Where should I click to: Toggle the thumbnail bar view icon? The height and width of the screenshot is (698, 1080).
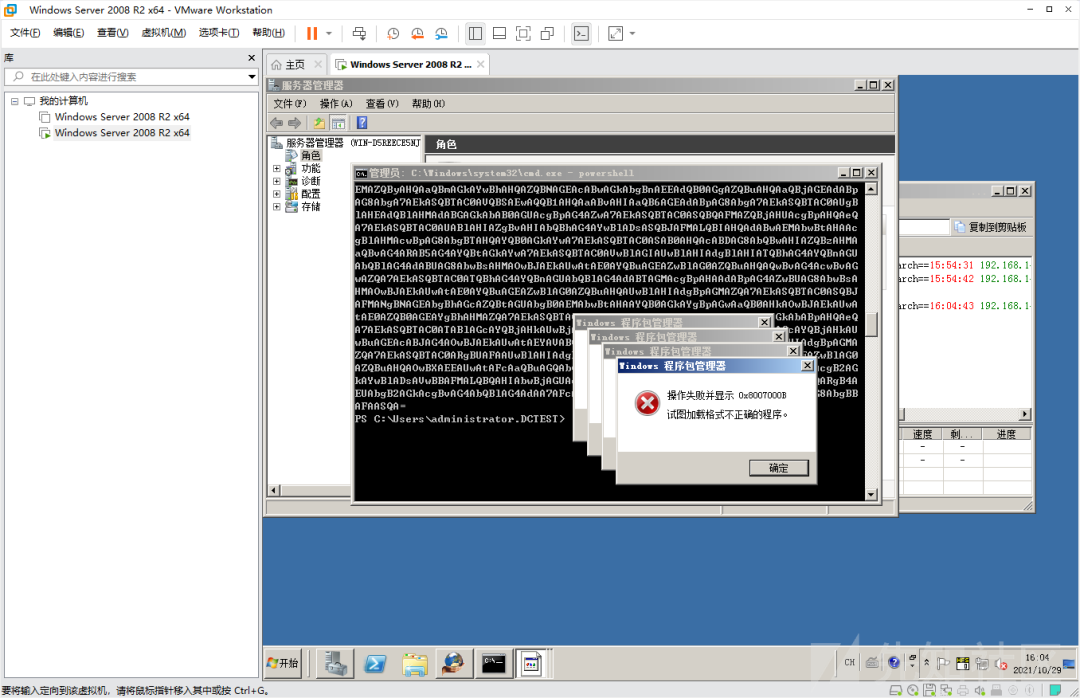(499, 33)
